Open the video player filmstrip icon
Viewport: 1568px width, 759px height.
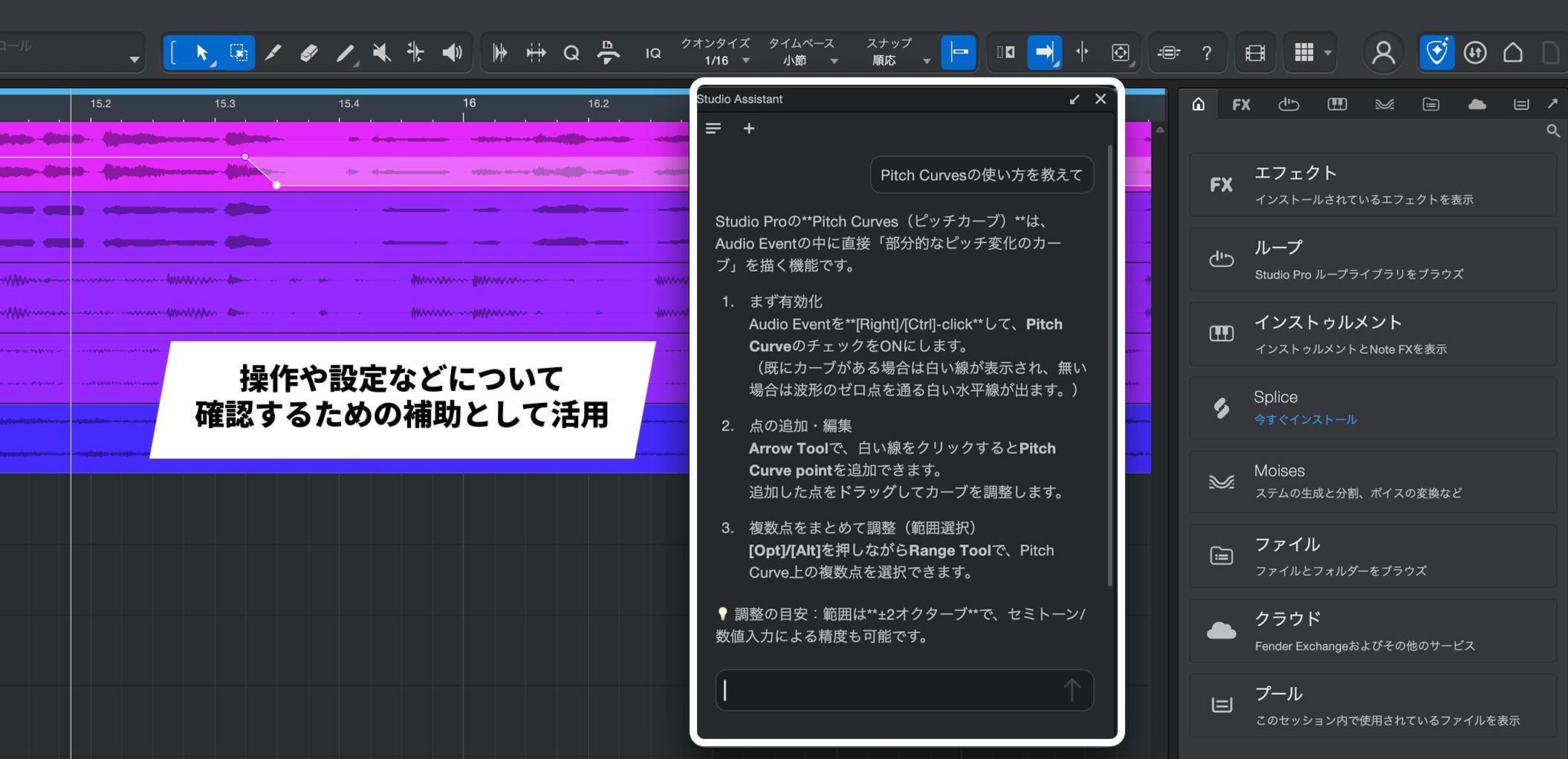1255,53
